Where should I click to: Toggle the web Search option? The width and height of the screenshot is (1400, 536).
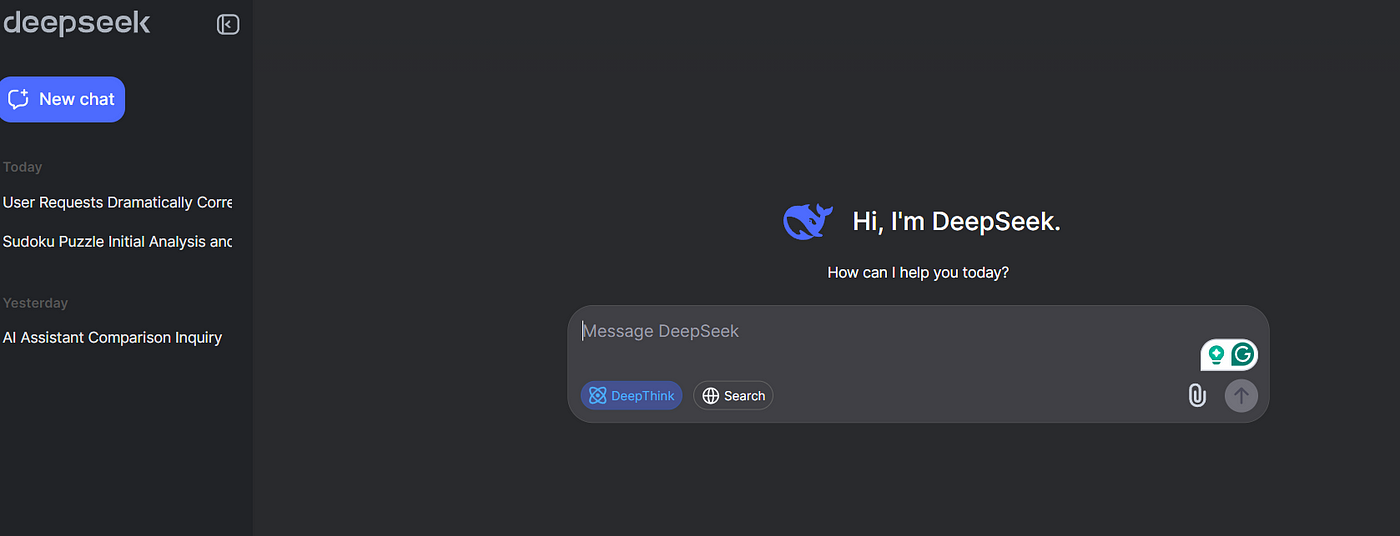(x=733, y=395)
